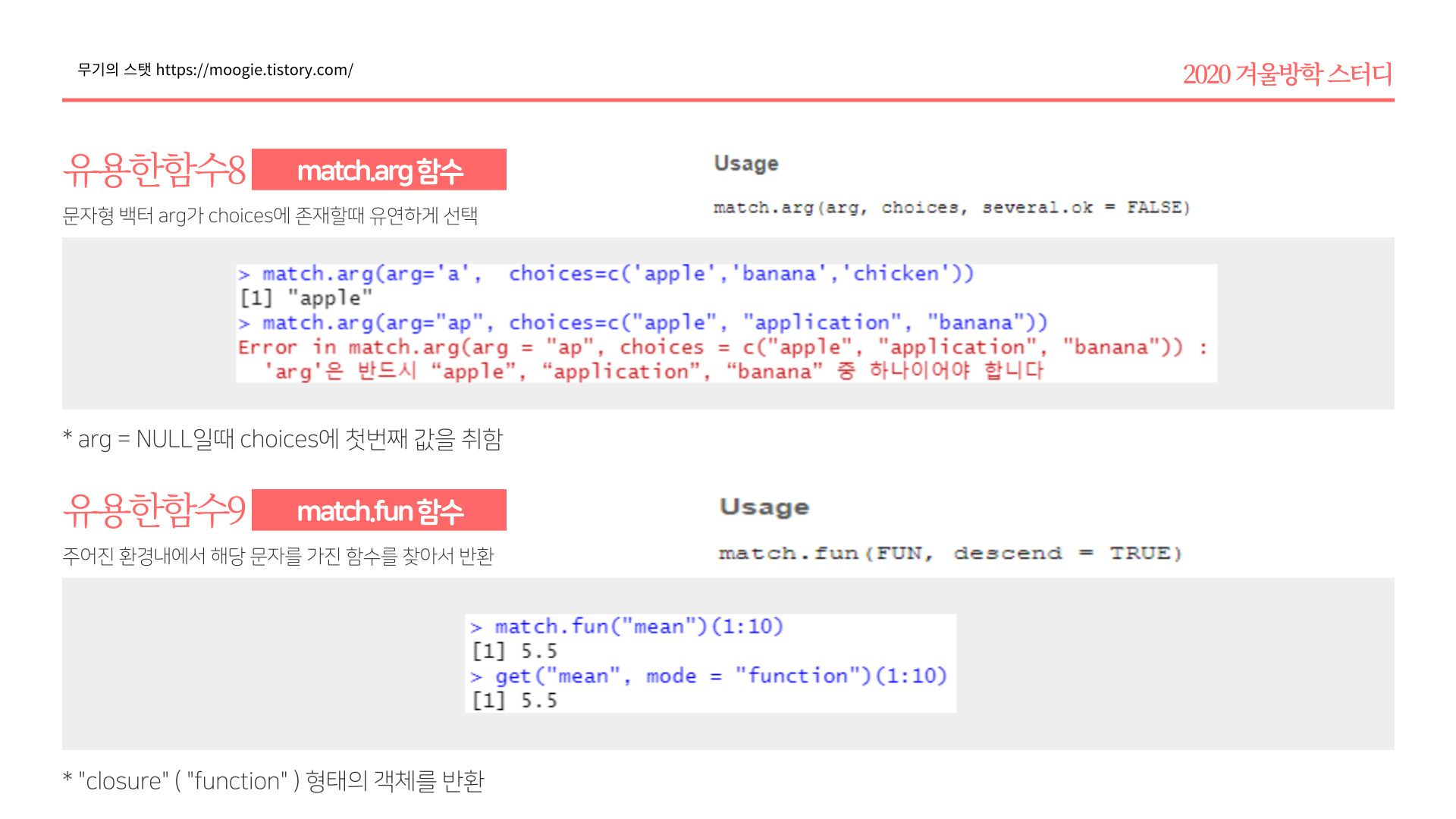Click the 2020 겨울방학 스터디 title text
Image resolution: width=1456 pixels, height=819 pixels.
pos(1287,74)
